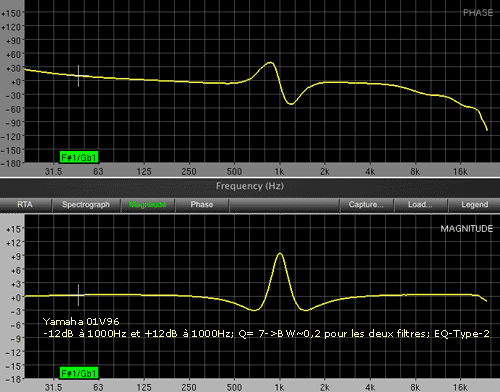This screenshot has width=500, height=392.
Task: Click the MAGNITUDE label in lower graph
Action: tap(467, 229)
